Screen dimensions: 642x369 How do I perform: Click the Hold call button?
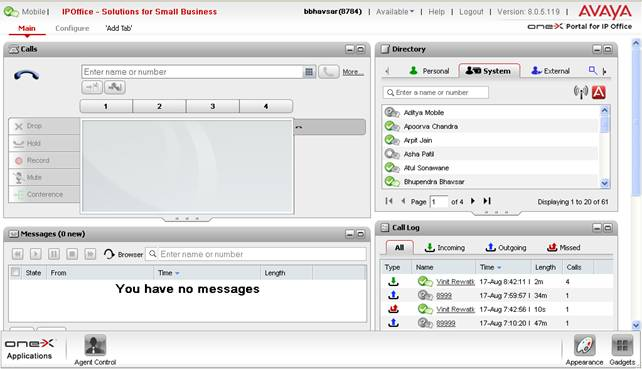coord(44,143)
